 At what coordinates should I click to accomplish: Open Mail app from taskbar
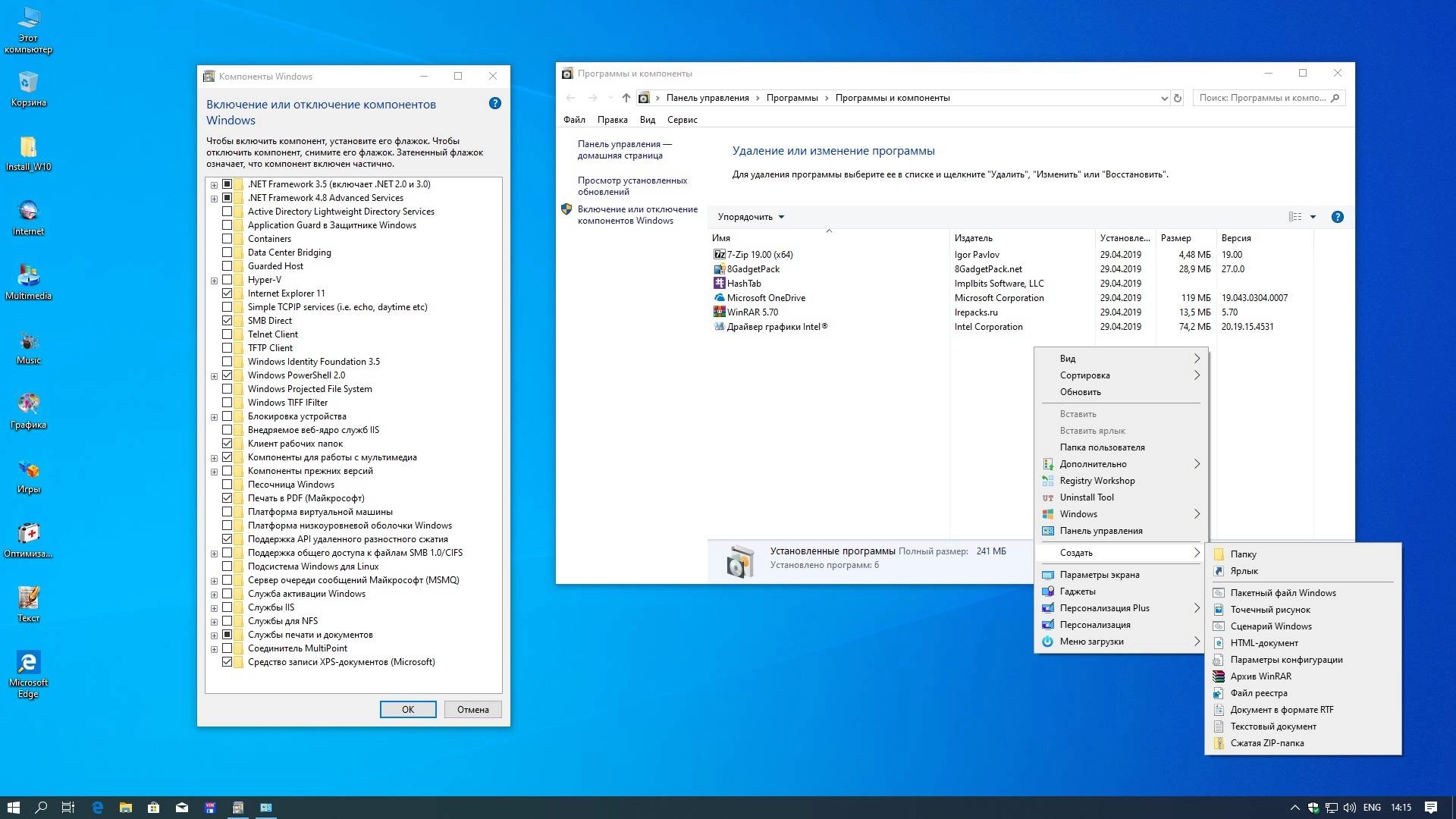pyautogui.click(x=182, y=808)
